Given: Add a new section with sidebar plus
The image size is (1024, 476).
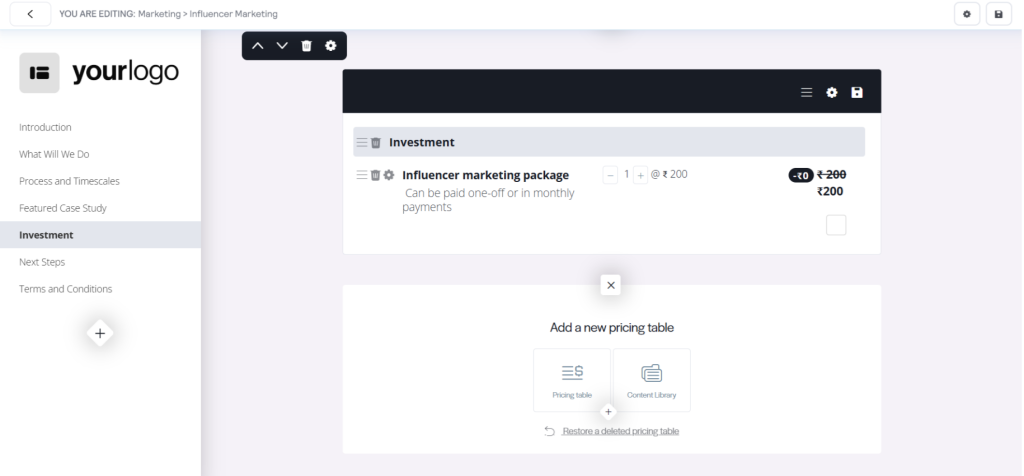Looking at the screenshot, I should [x=100, y=334].
